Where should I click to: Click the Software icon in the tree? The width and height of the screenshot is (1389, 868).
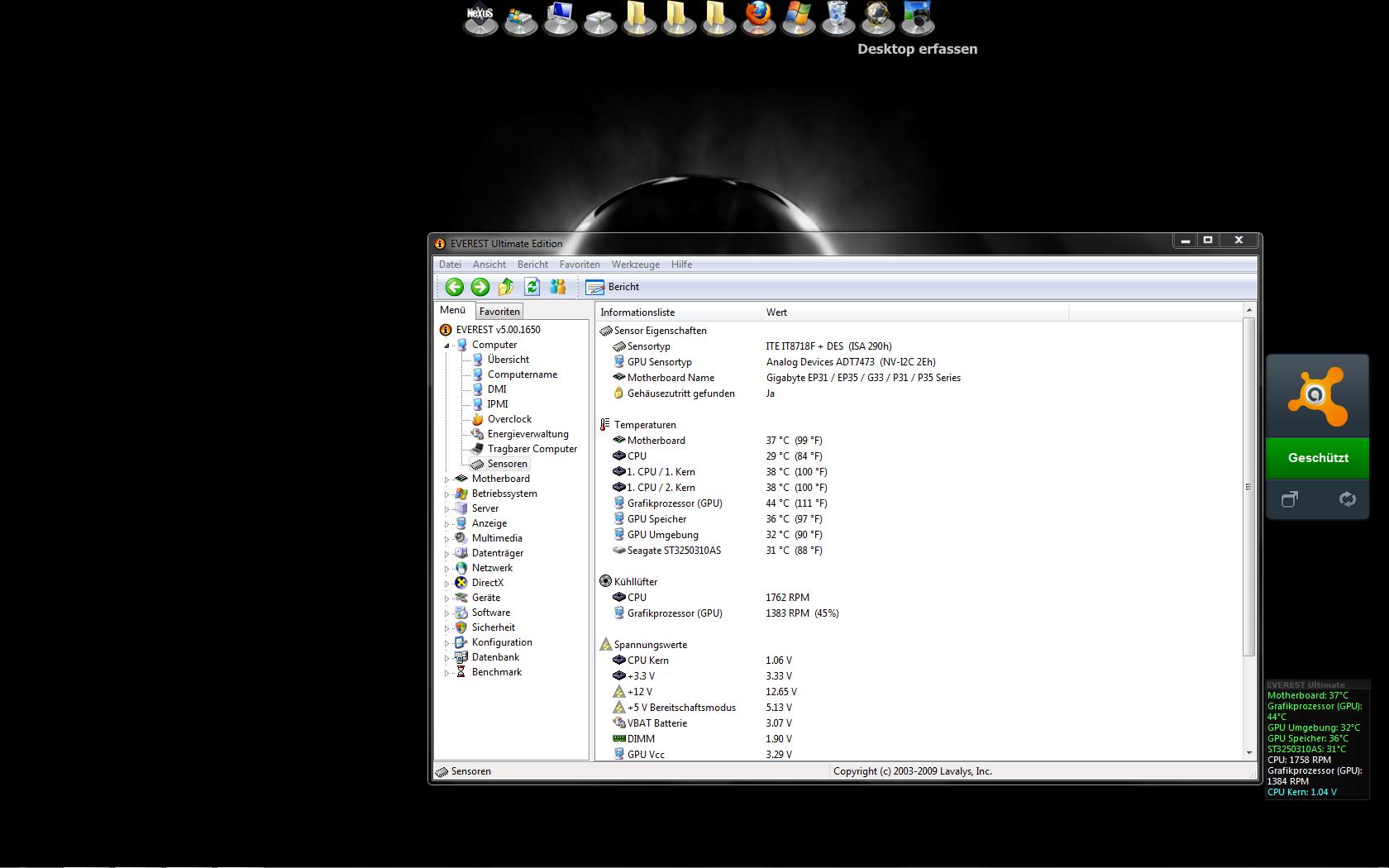pyautogui.click(x=461, y=613)
